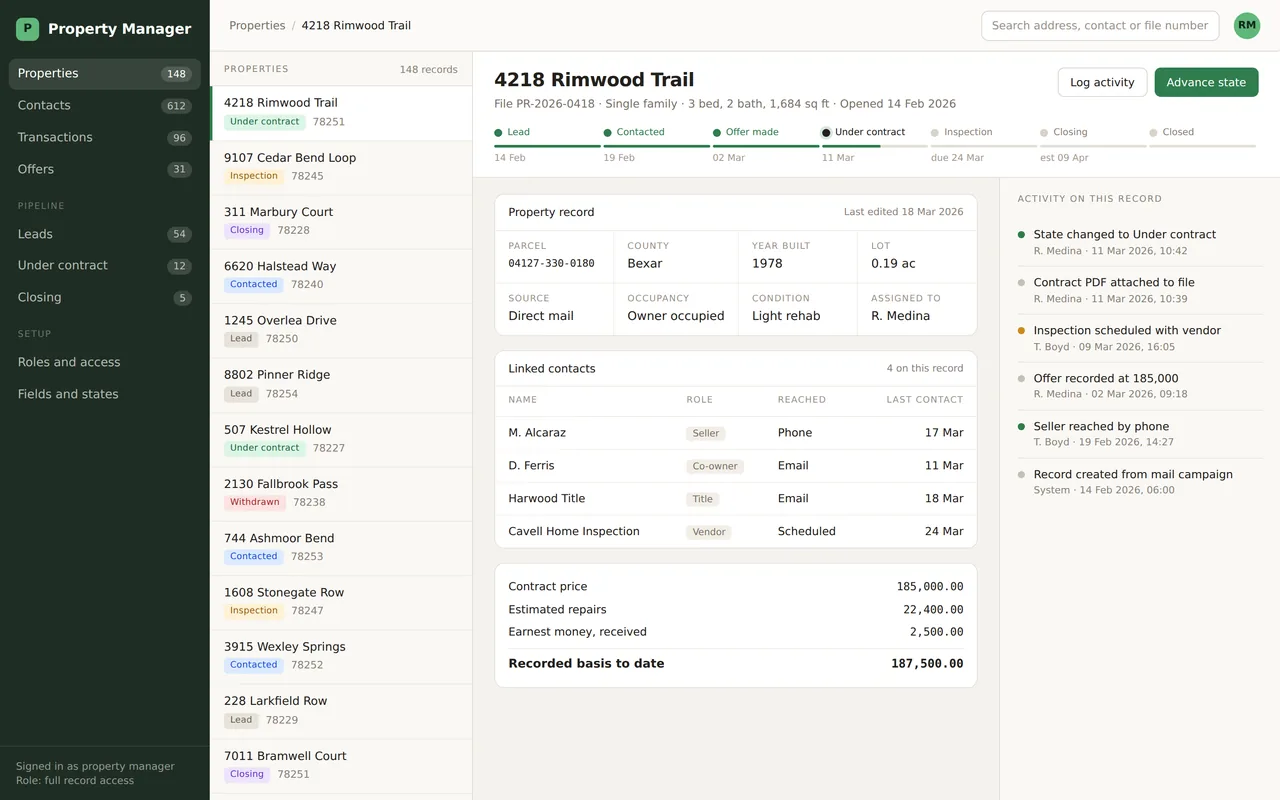The height and width of the screenshot is (800, 1280).
Task: Select 228 Larkfield Row property
Action: [341, 711]
